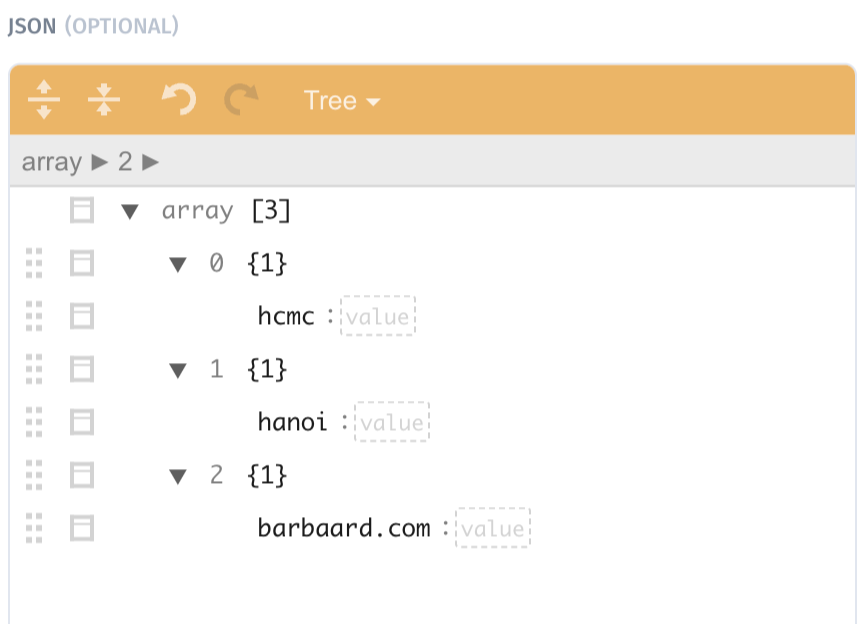The height and width of the screenshot is (624, 866).
Task: Collapse object 0 using its triangle
Action: coord(178,263)
